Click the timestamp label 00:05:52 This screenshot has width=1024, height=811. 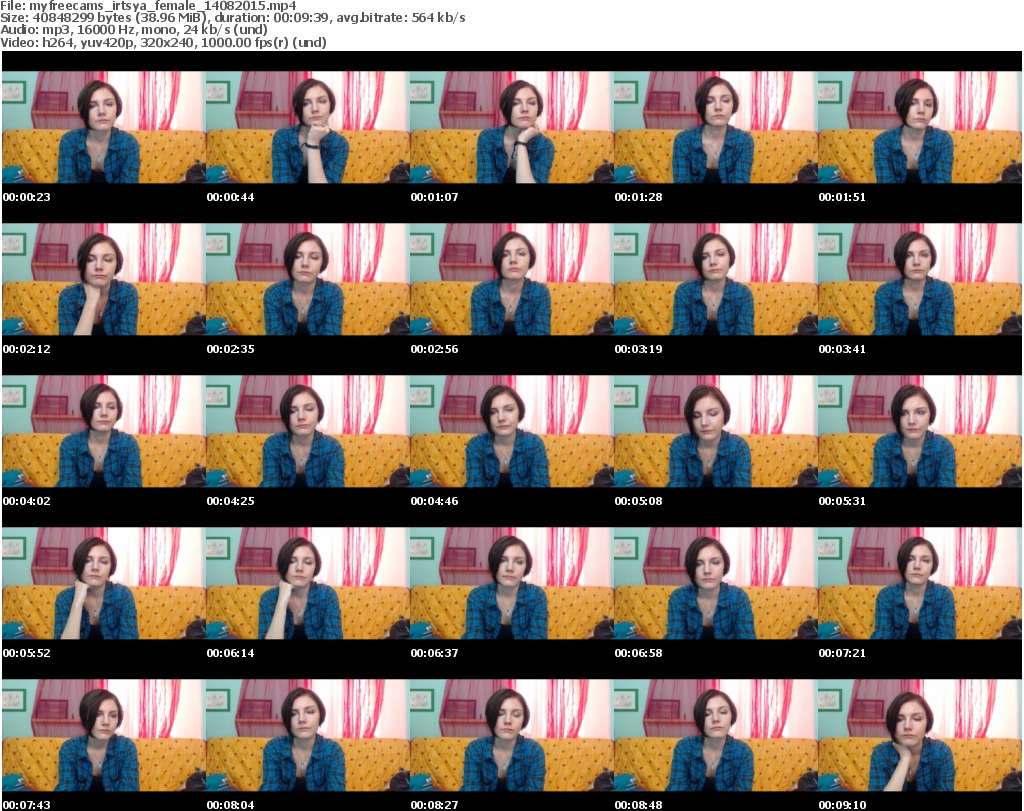(27, 653)
